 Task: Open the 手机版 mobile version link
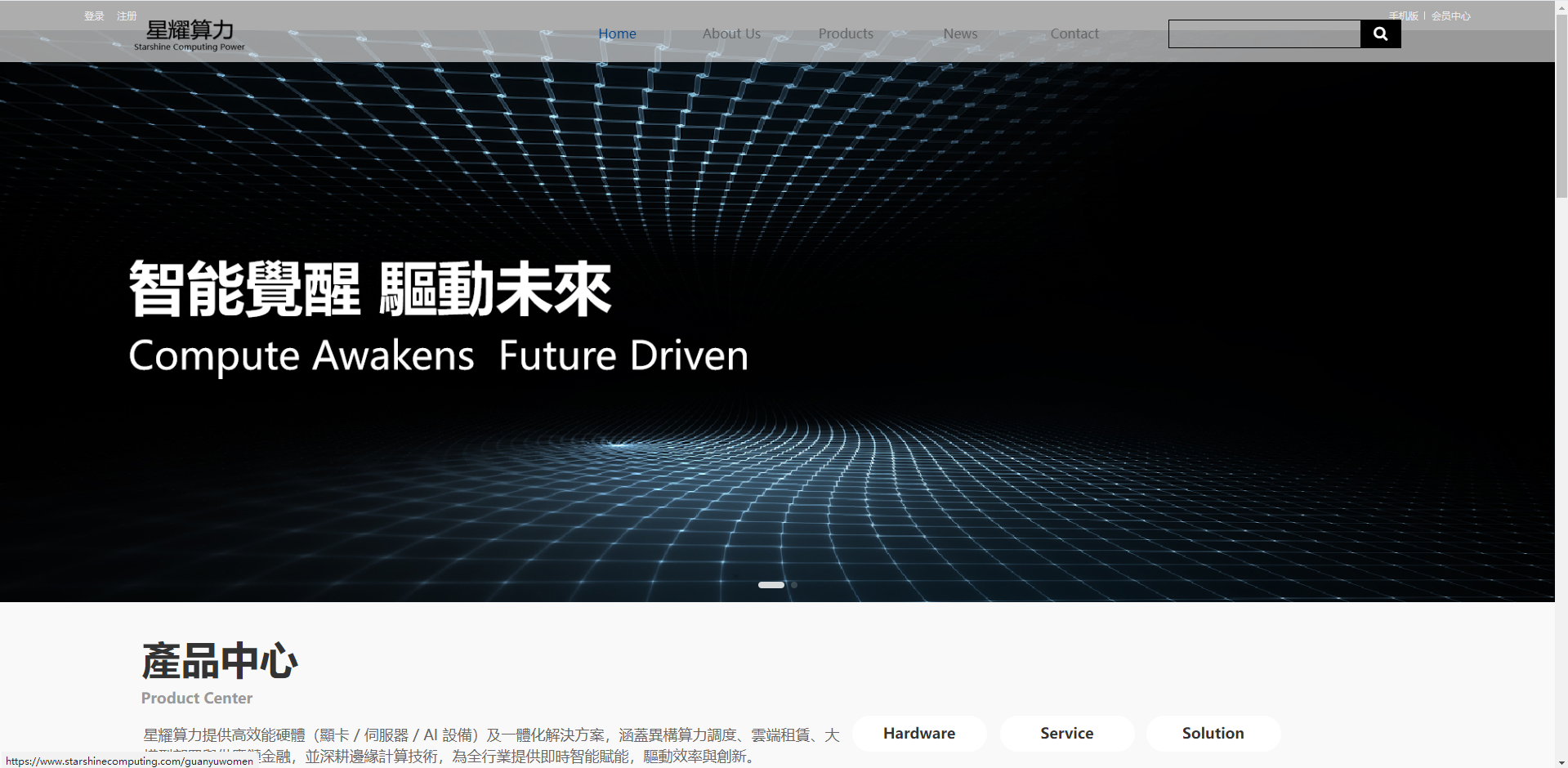1403,16
